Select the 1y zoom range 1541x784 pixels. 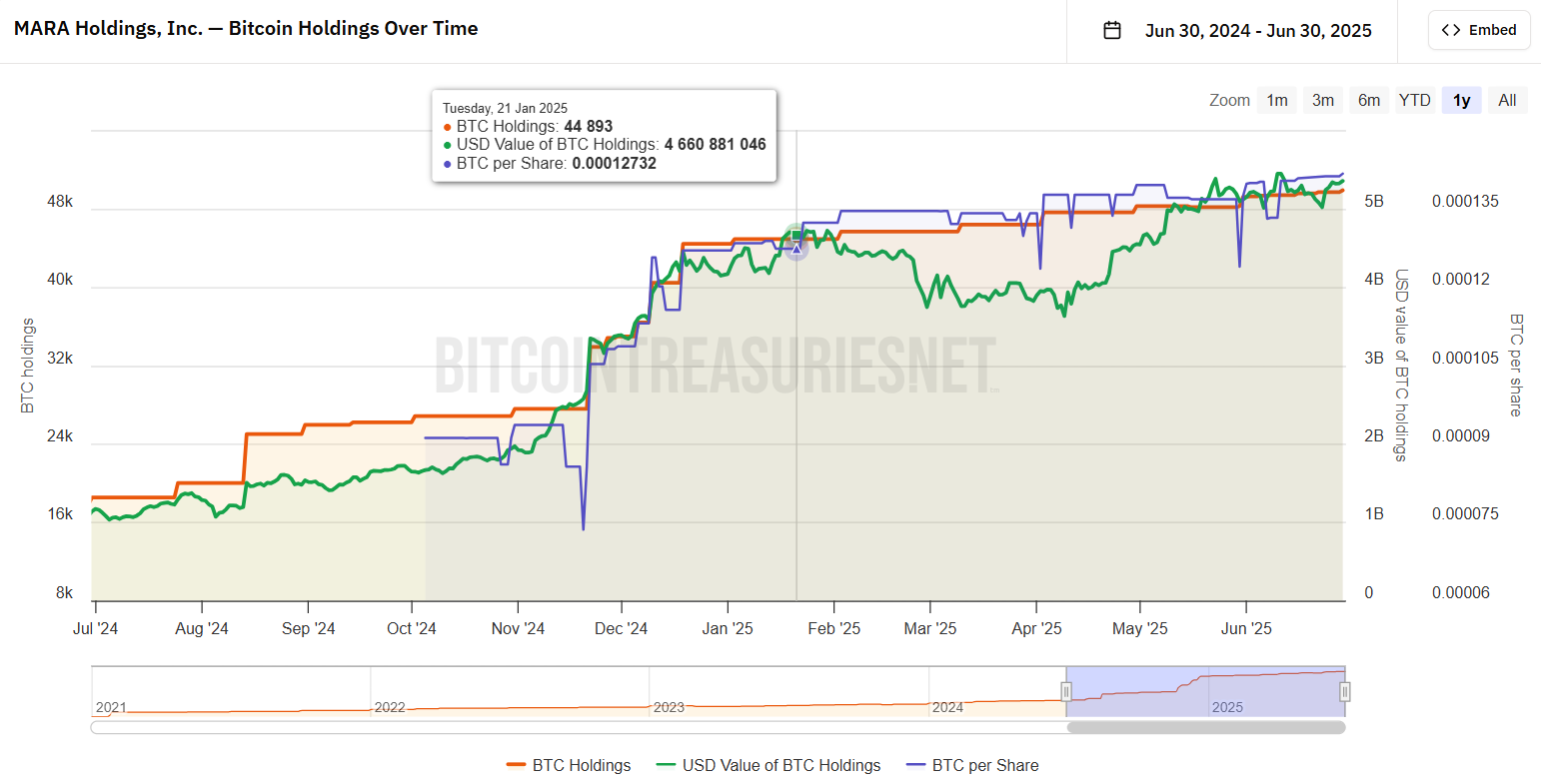tap(1462, 100)
